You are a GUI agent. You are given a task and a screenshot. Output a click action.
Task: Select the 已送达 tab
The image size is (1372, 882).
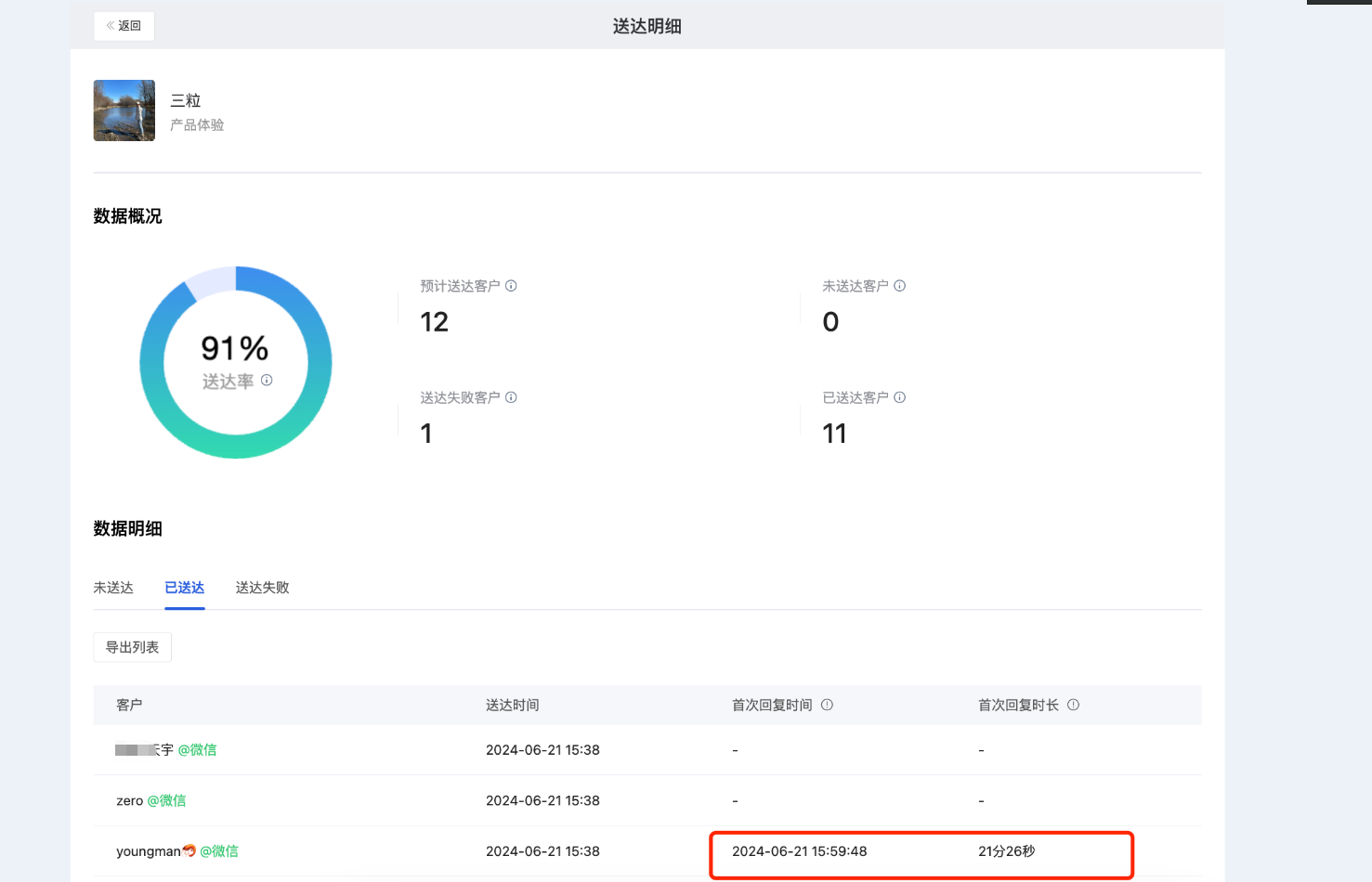(185, 588)
